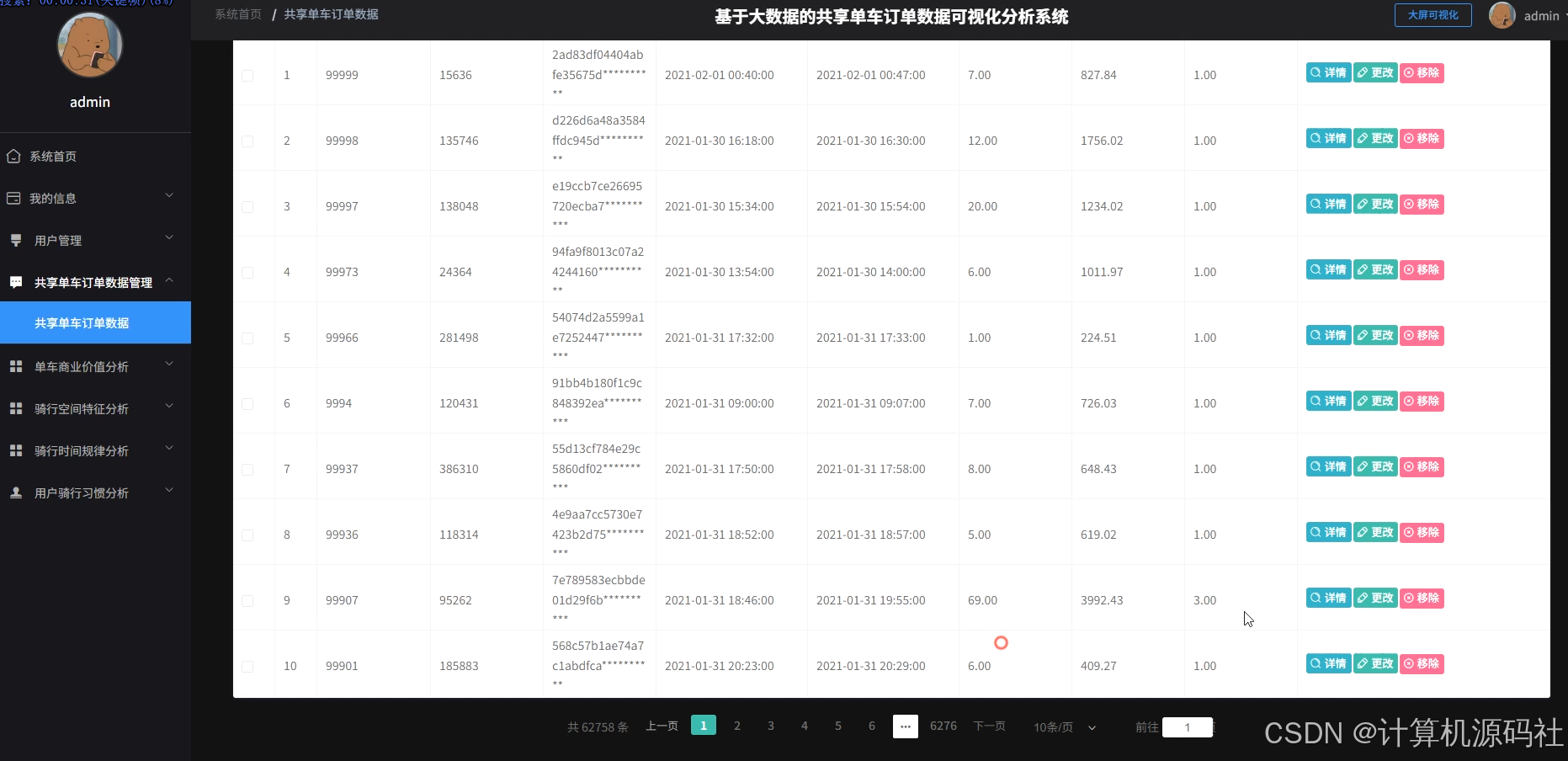The width and height of the screenshot is (1568, 761).
Task: Click 移除 for order 99907
Action: [x=1422, y=599]
